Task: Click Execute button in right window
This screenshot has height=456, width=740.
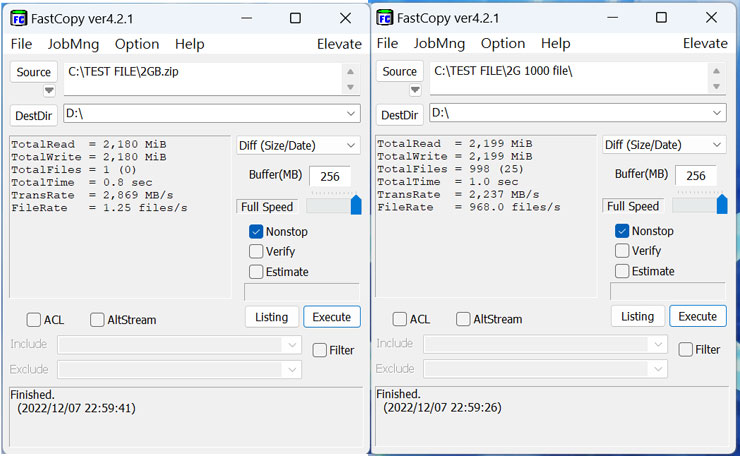Action: click(x=698, y=316)
